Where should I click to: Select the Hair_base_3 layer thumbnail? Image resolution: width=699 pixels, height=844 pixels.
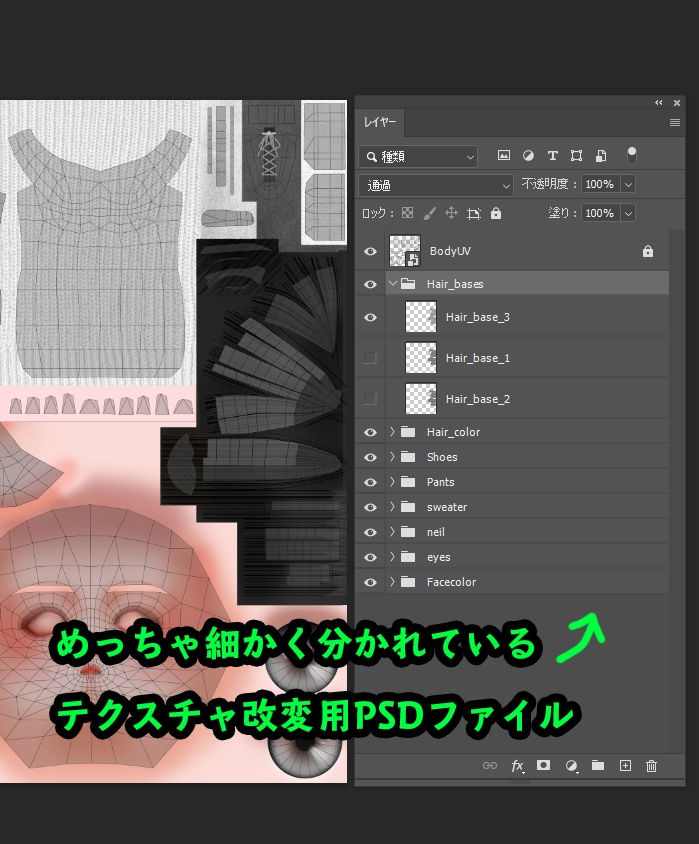(x=421, y=317)
